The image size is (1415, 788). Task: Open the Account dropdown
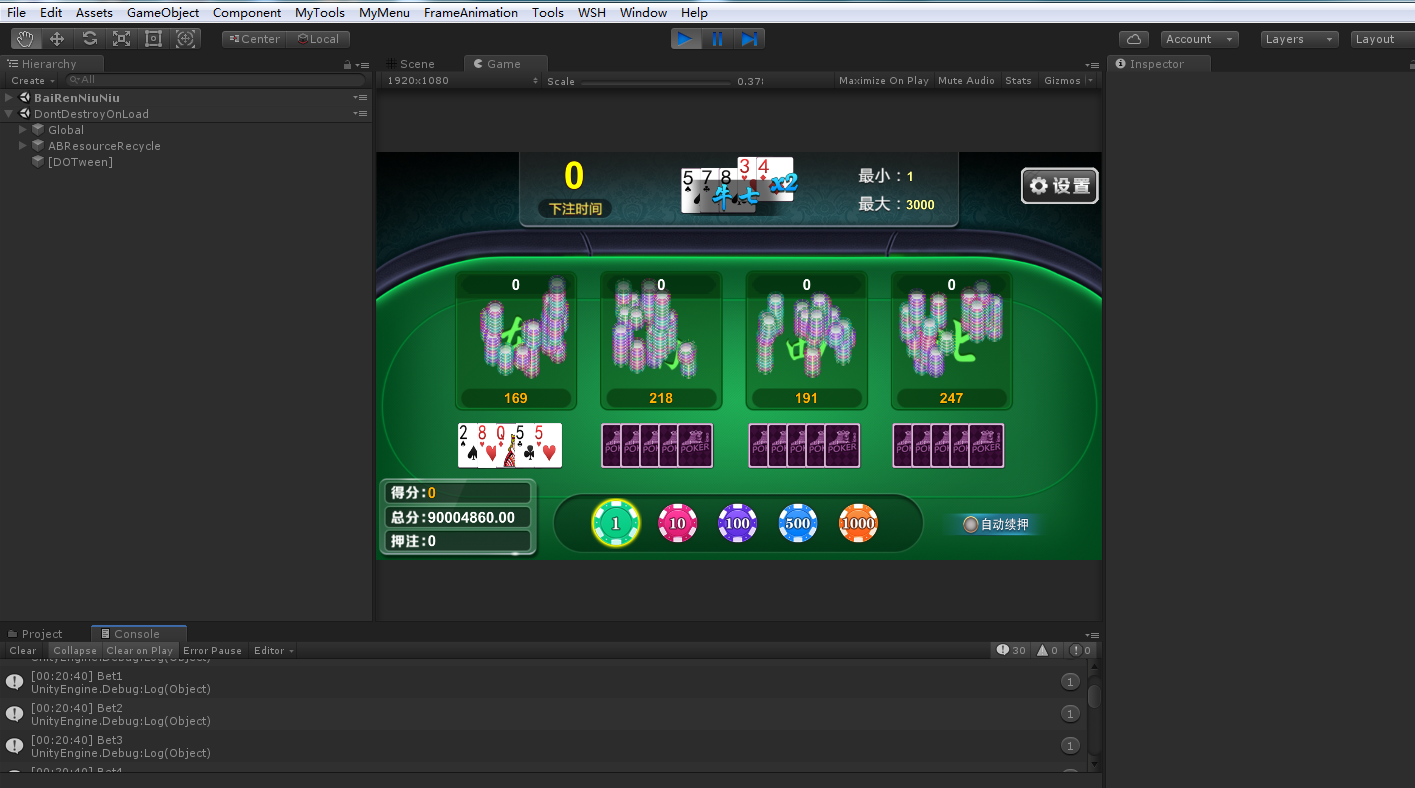1199,39
